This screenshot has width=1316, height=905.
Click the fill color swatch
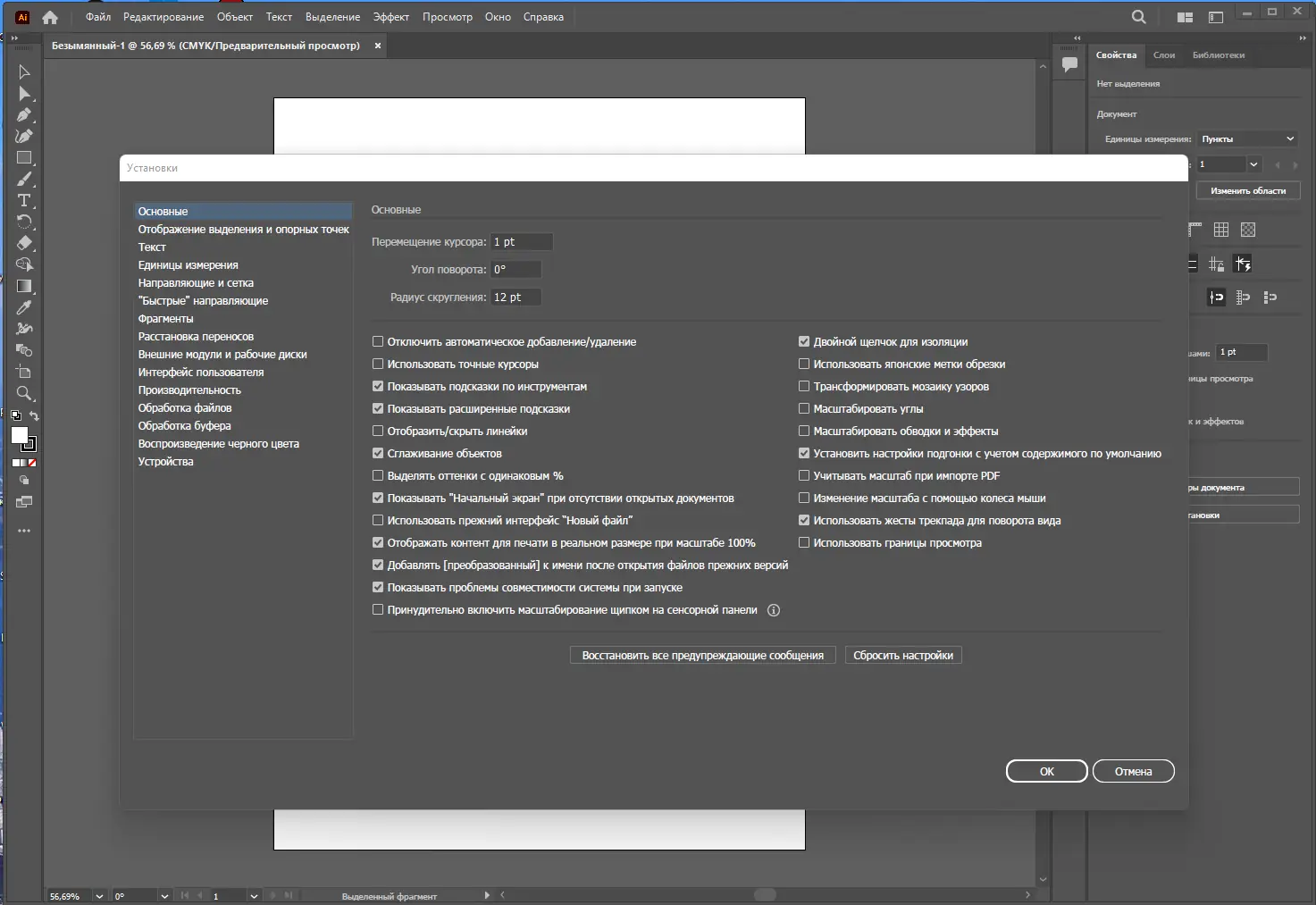[x=19, y=435]
